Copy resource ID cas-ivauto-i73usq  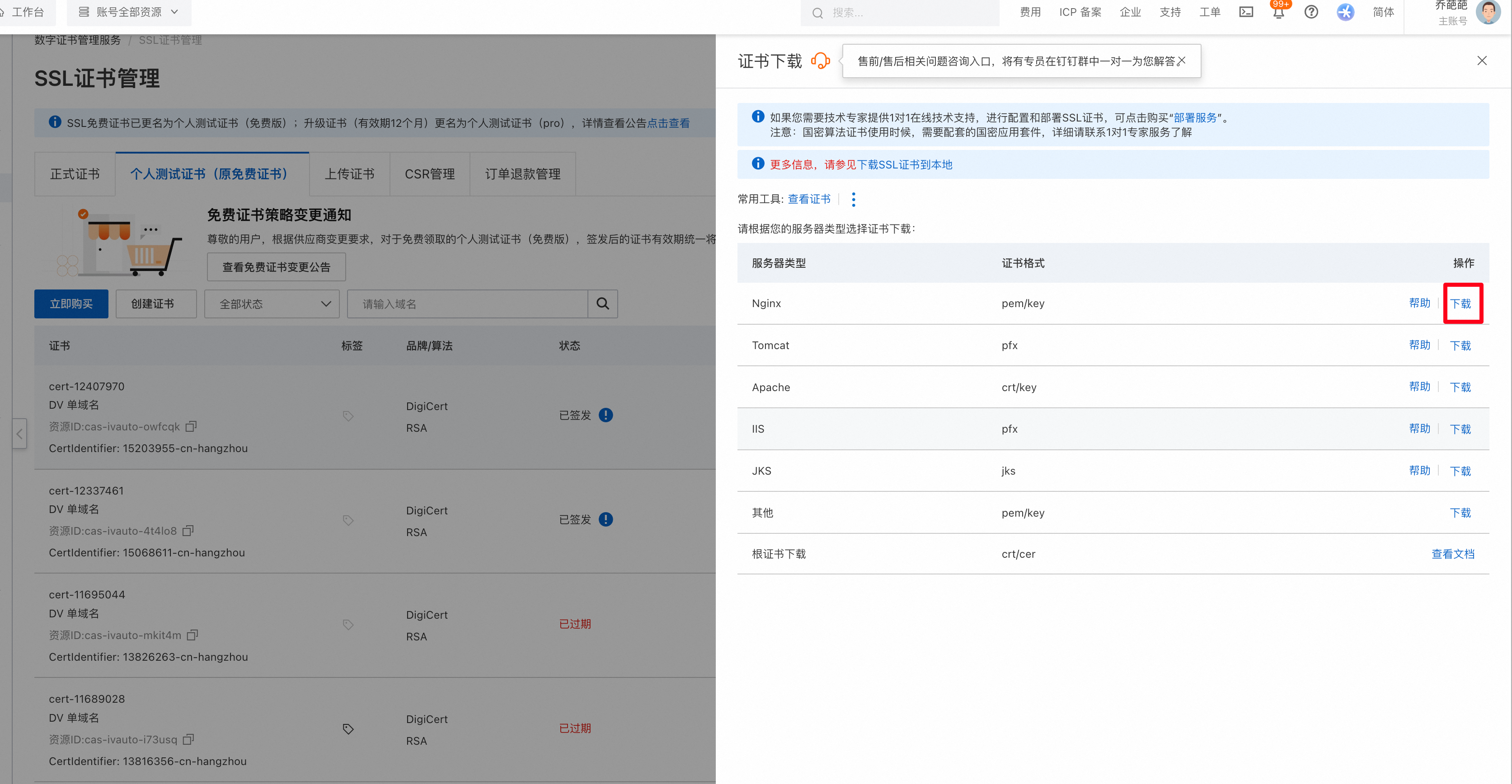click(x=188, y=739)
